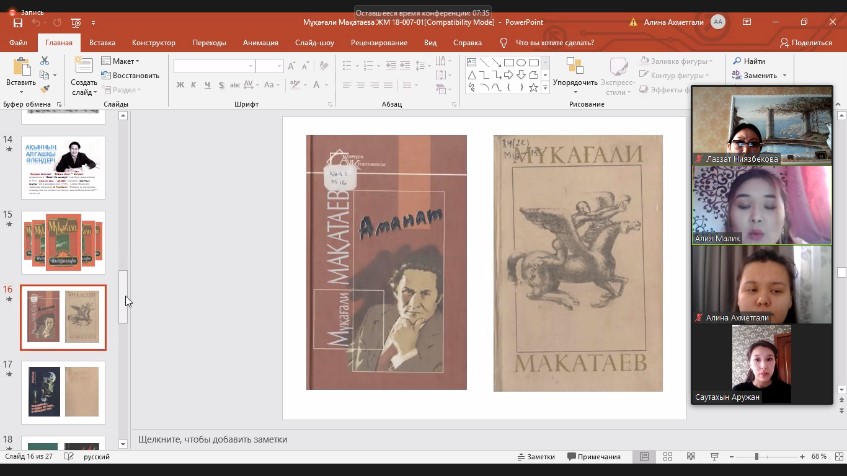
Task: Expand the shapes gallery more arrow
Action: (x=545, y=87)
